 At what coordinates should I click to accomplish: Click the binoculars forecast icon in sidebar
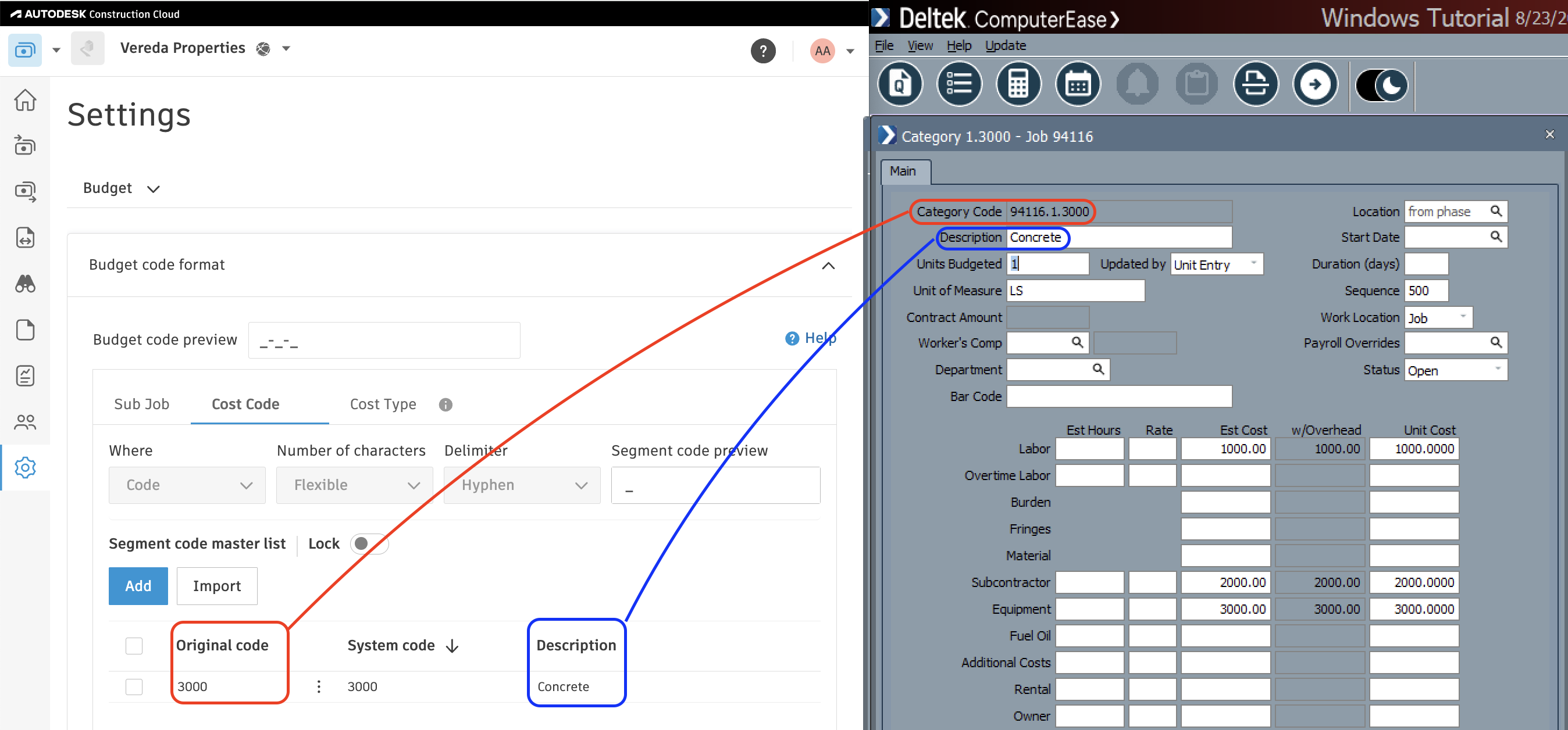(25, 284)
